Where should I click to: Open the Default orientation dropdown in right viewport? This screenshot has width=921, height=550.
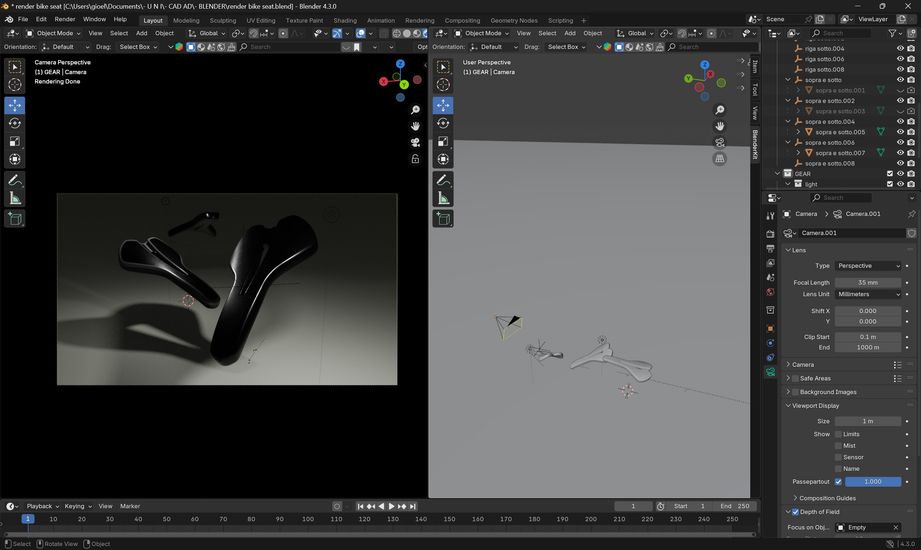click(495, 46)
